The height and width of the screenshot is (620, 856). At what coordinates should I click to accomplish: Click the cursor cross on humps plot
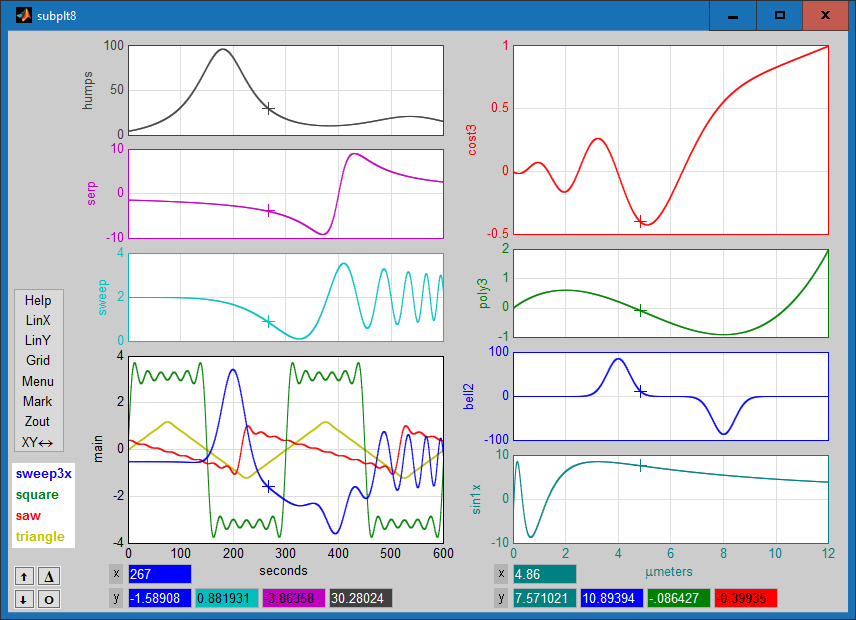[x=268, y=109]
